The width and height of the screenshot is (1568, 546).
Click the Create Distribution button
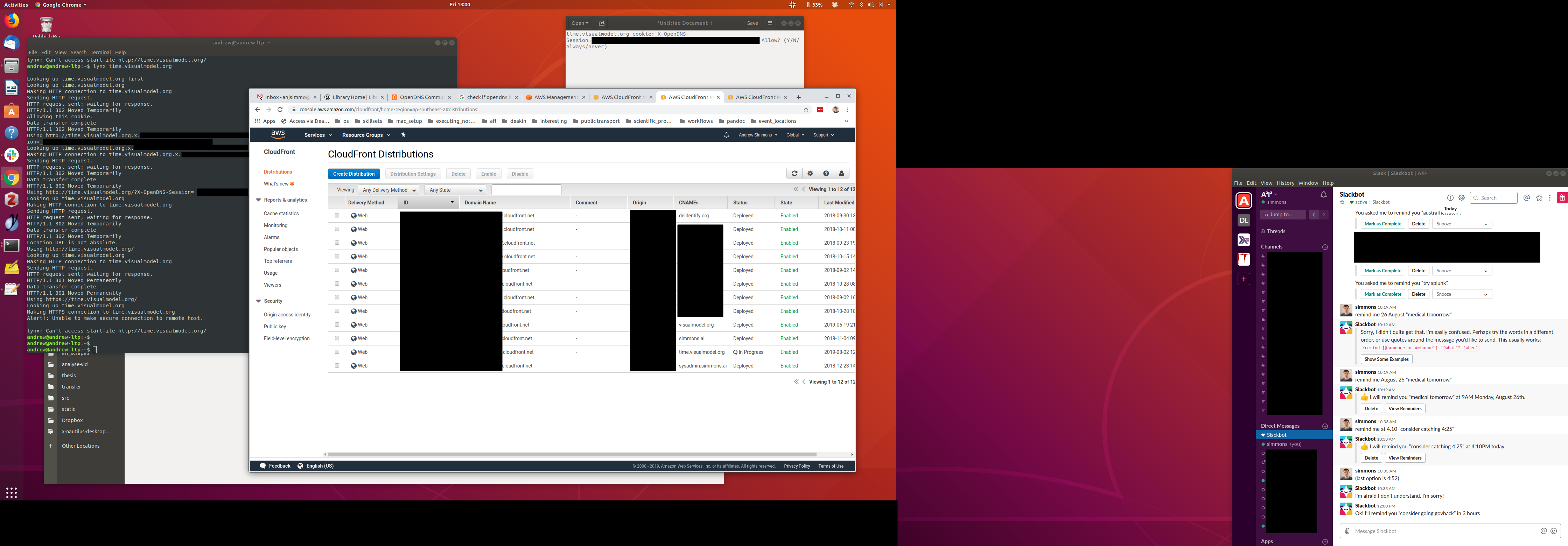353,174
